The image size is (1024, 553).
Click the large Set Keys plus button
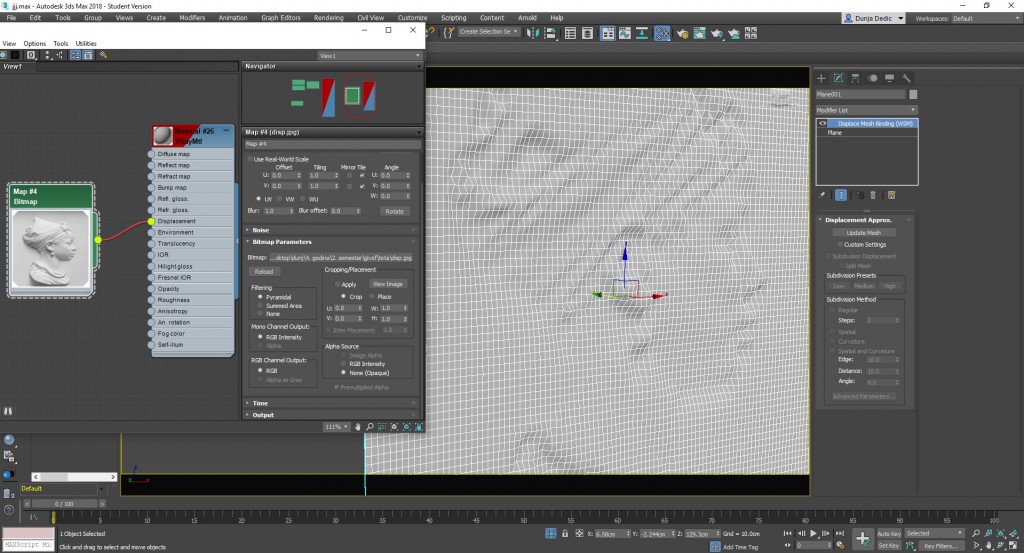pos(863,539)
